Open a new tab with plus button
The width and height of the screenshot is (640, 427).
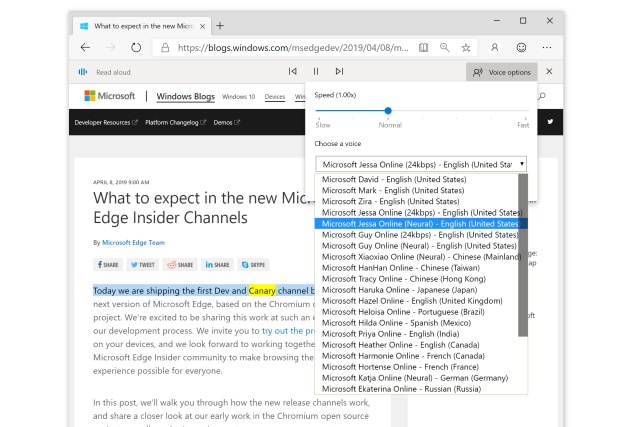point(220,25)
